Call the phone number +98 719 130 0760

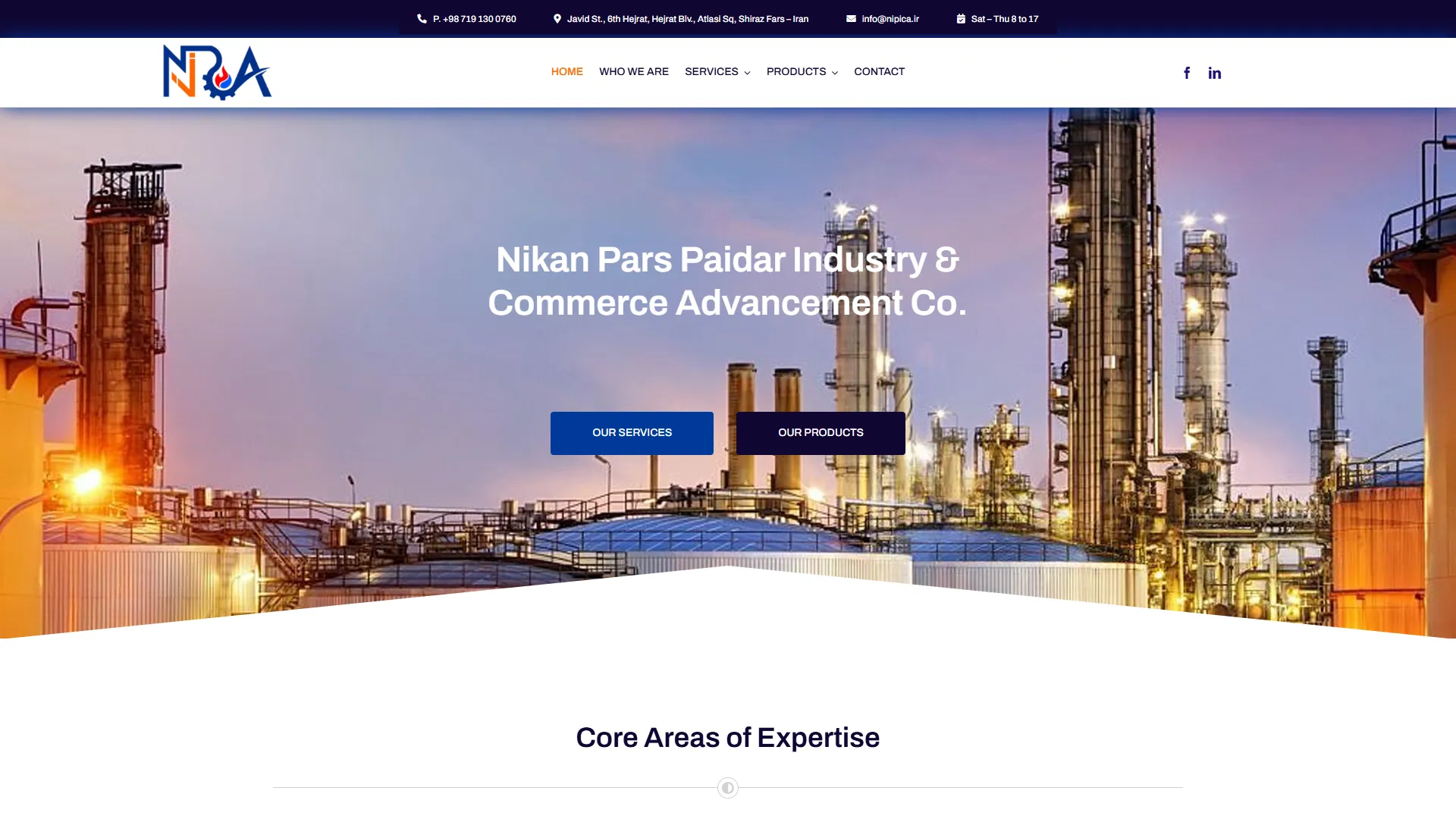coord(475,19)
